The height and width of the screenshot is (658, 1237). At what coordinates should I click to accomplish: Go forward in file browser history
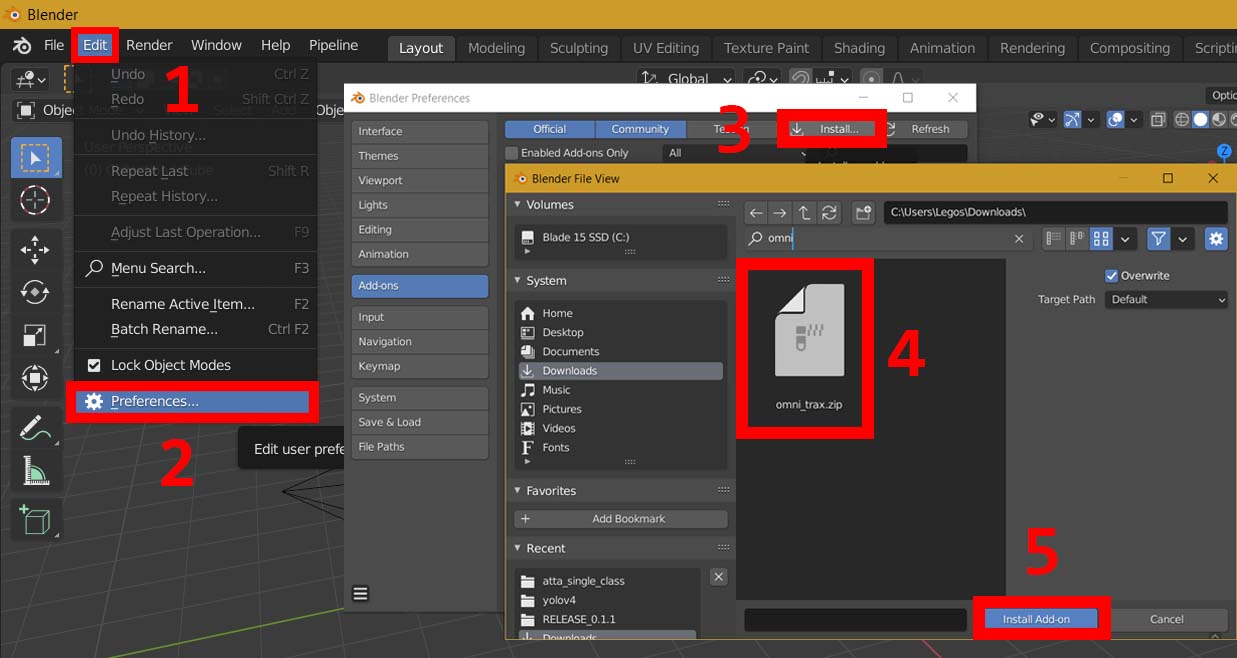[780, 212]
